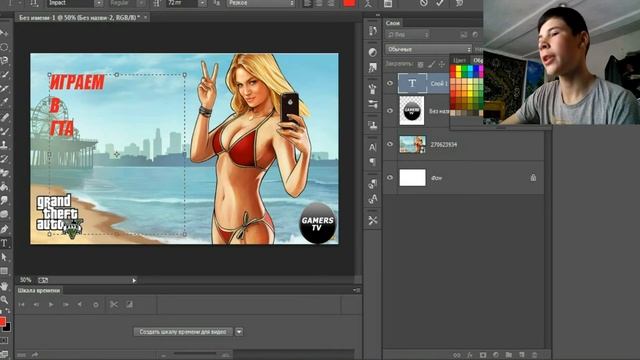Select the white Фон layer thumbnail
Screen dimensions: 640x360
point(412,178)
